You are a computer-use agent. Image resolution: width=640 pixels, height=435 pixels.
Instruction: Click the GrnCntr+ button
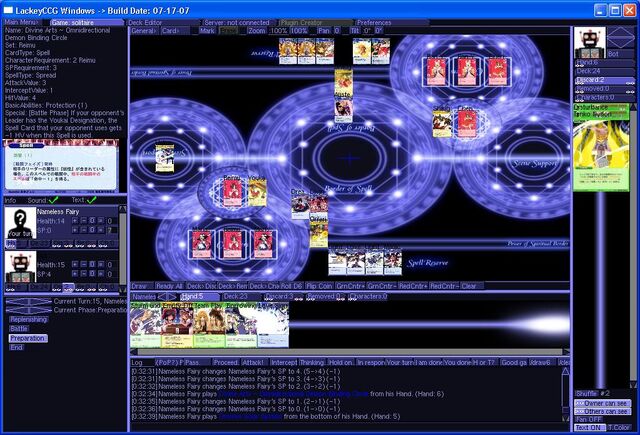point(349,286)
